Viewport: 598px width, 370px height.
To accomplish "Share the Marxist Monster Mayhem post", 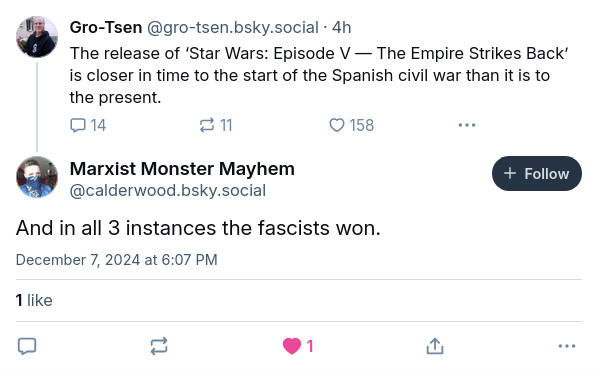I will (x=435, y=346).
